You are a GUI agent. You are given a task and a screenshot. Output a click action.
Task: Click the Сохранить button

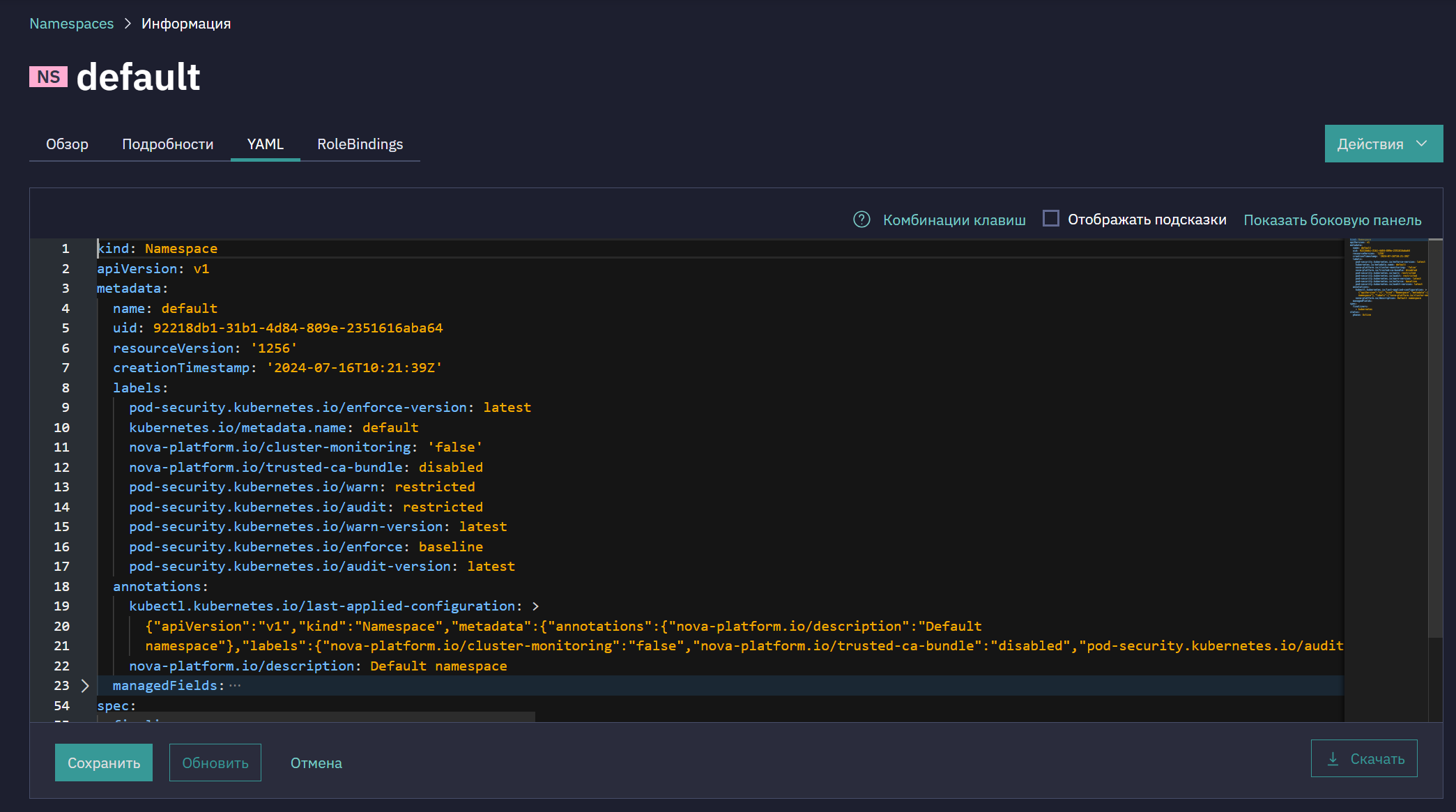tap(104, 763)
